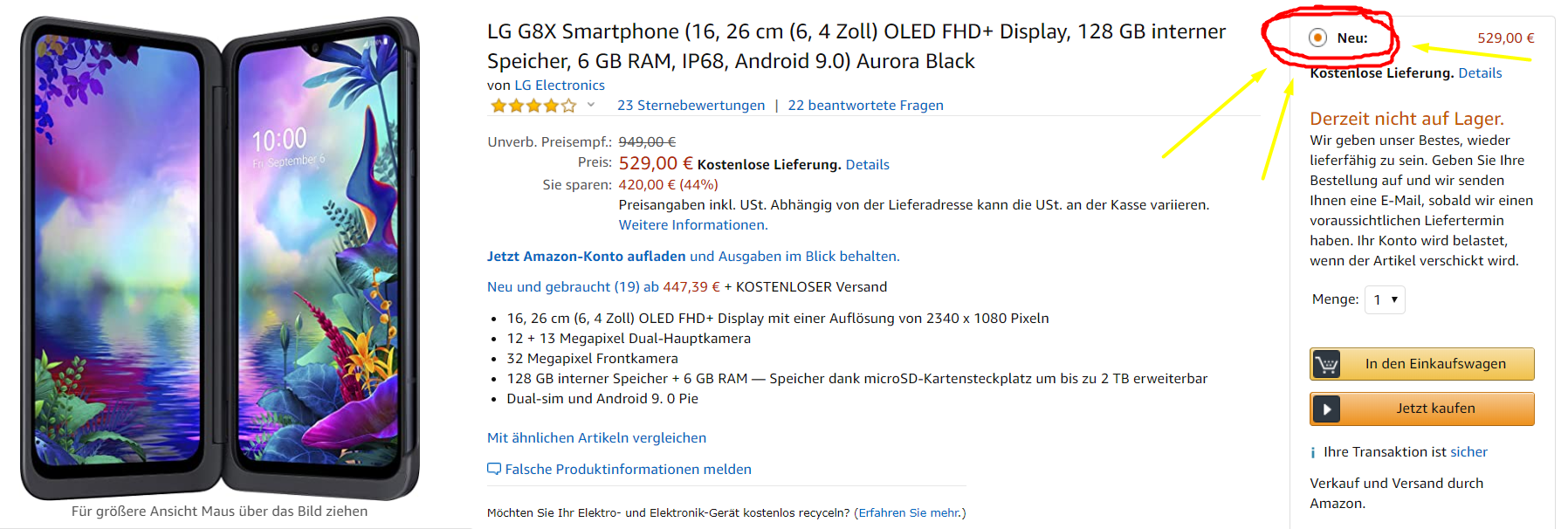Viewport: 1568px width, 529px height.
Task: Click the LG G8X product image
Action: point(220,258)
